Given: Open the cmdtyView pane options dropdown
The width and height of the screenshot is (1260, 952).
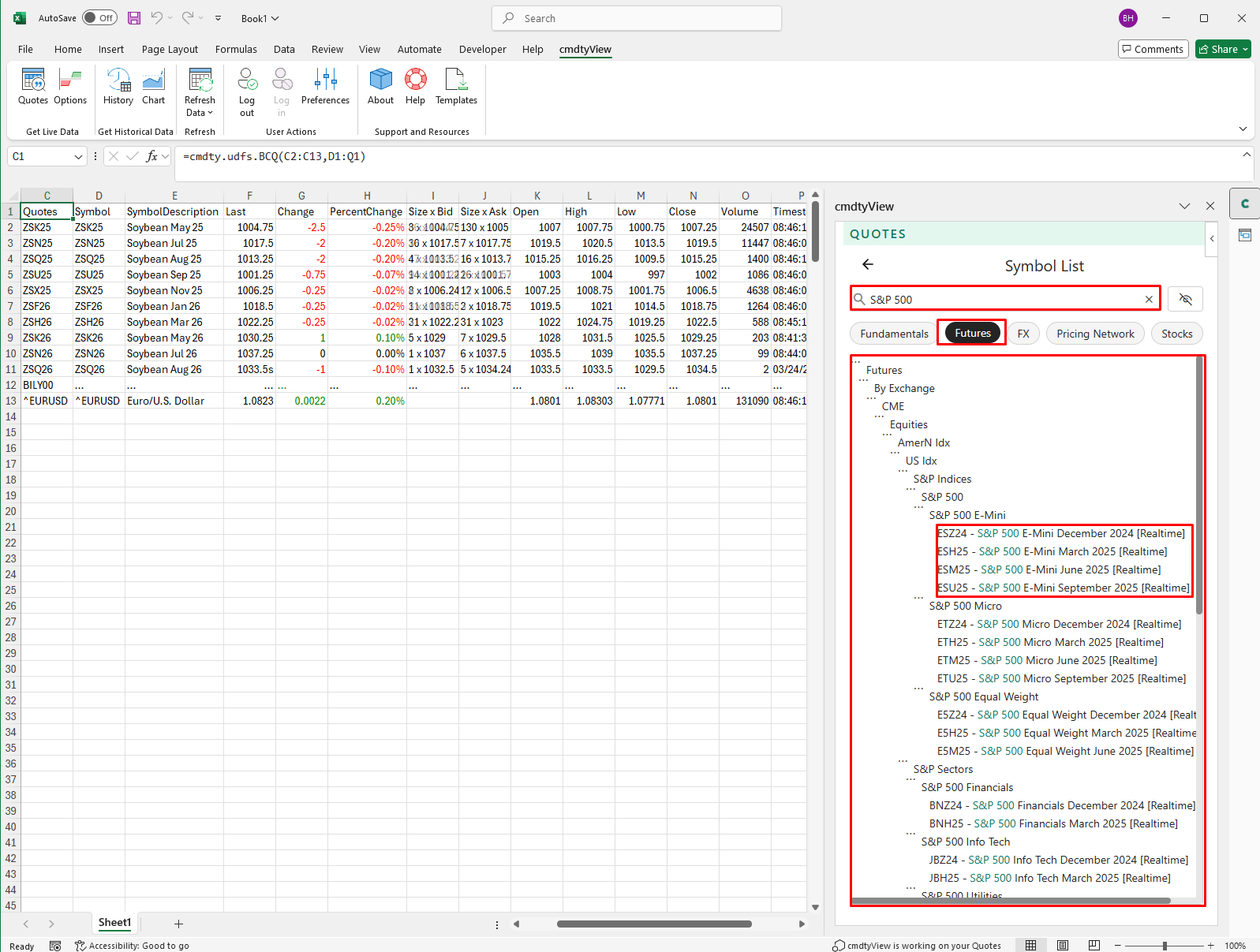Looking at the screenshot, I should pos(1184,206).
